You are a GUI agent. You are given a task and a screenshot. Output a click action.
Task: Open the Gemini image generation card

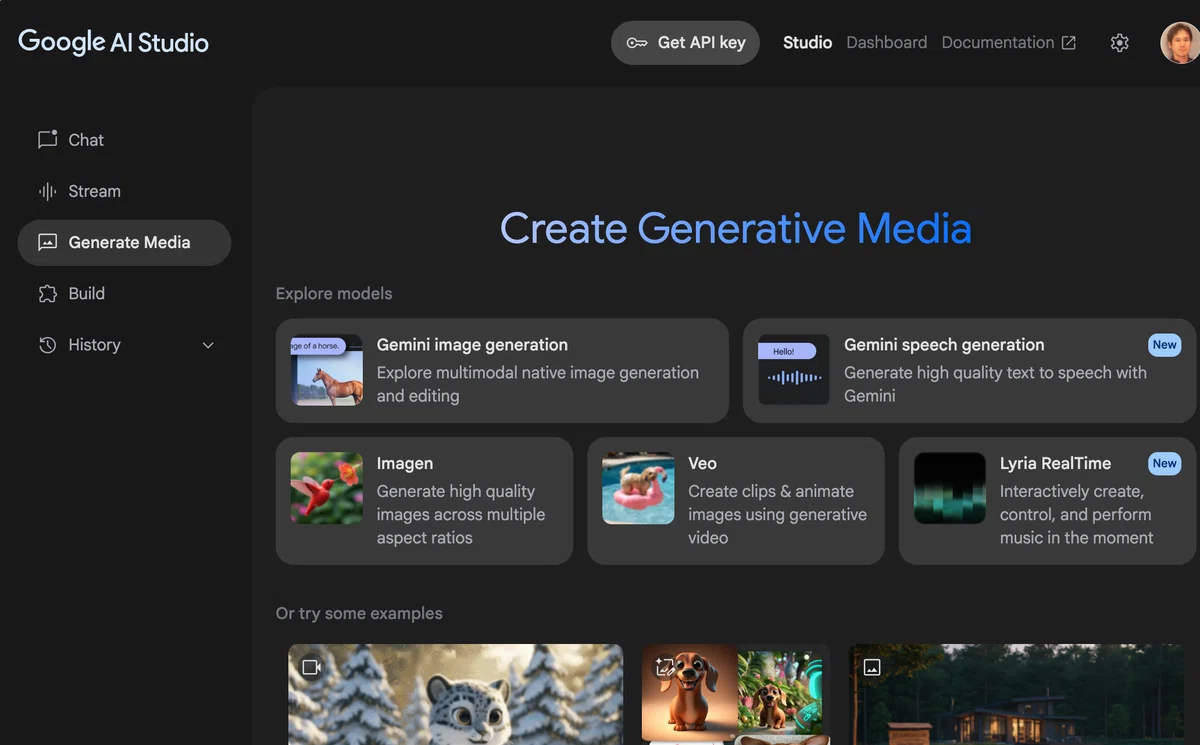click(502, 371)
